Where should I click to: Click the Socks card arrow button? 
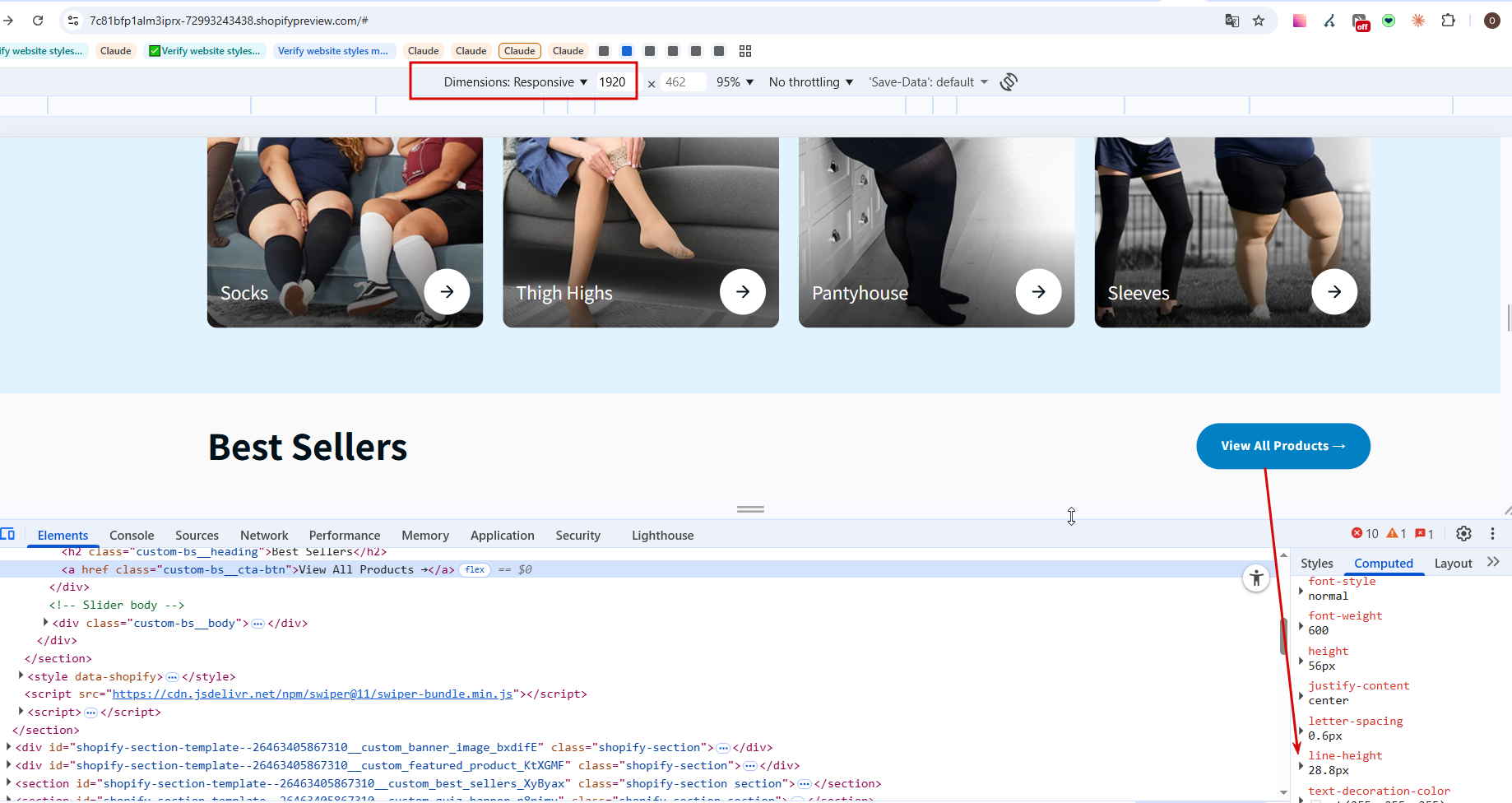(447, 291)
